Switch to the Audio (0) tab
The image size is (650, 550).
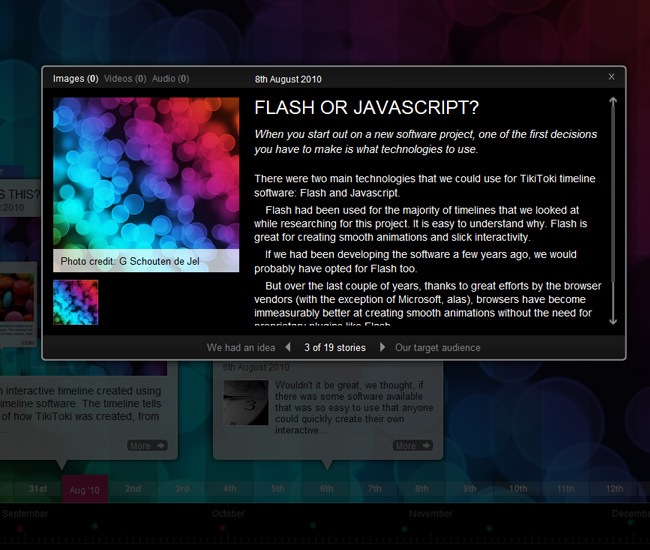coord(170,79)
